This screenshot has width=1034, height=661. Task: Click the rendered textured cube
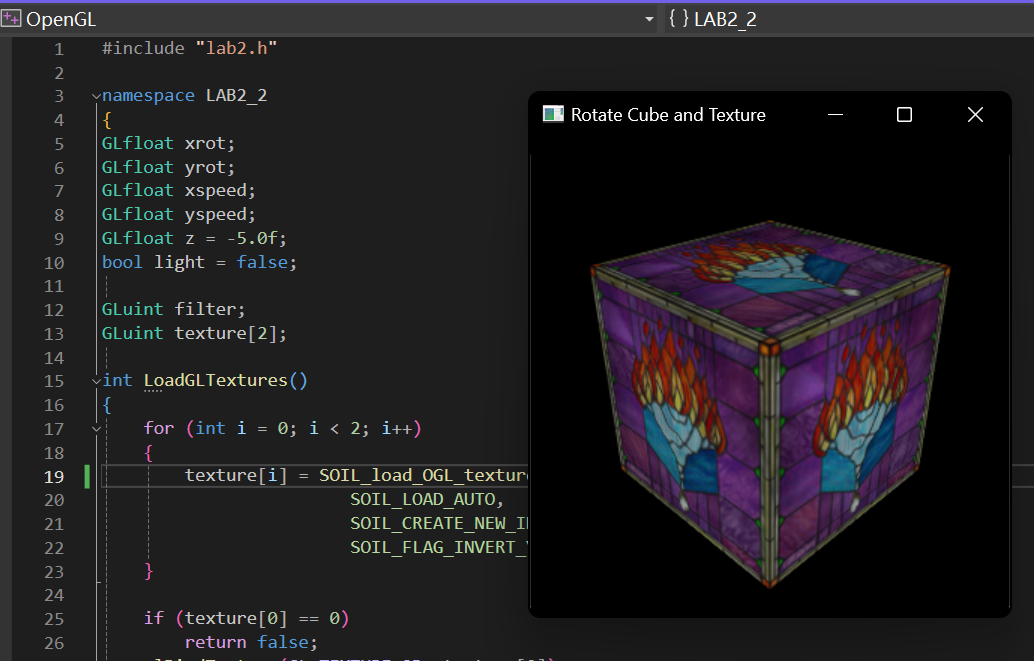770,402
